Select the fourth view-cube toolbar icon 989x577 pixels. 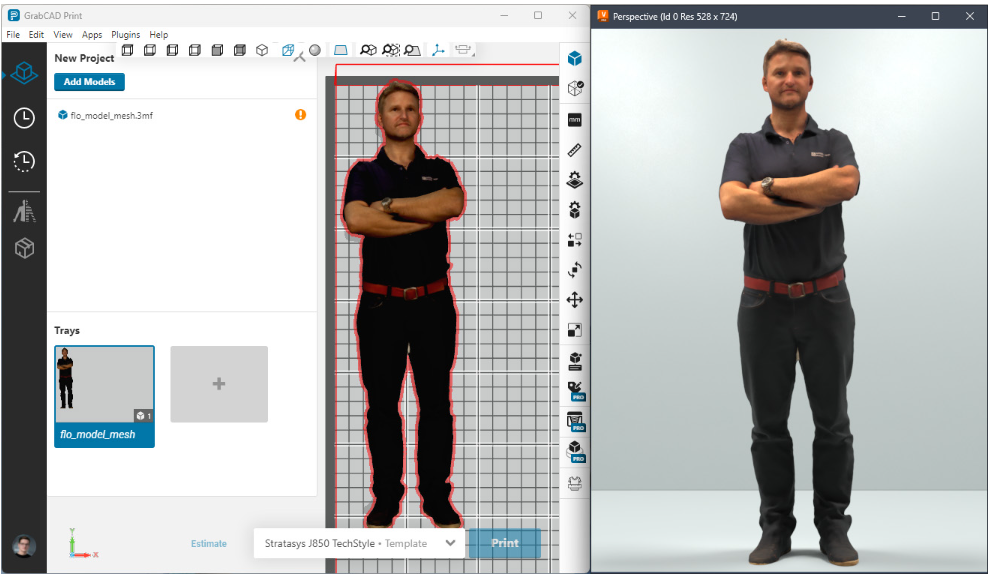(195, 50)
